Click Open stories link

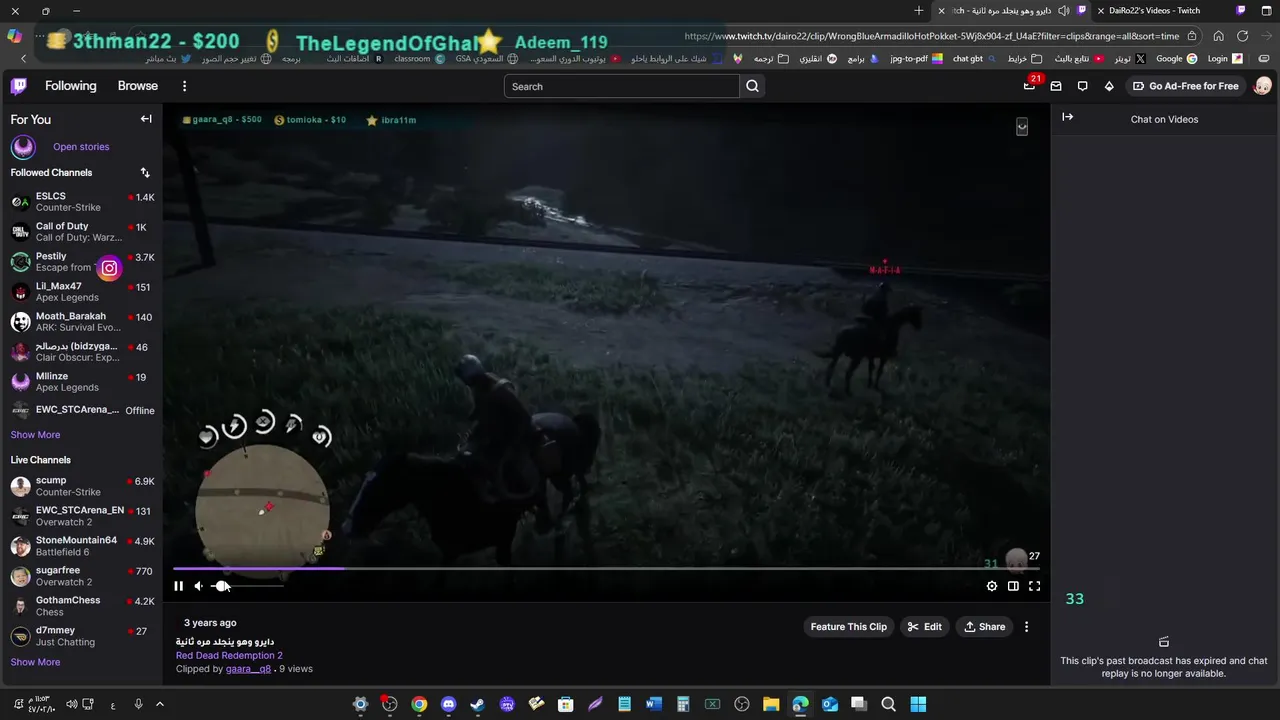[81, 147]
